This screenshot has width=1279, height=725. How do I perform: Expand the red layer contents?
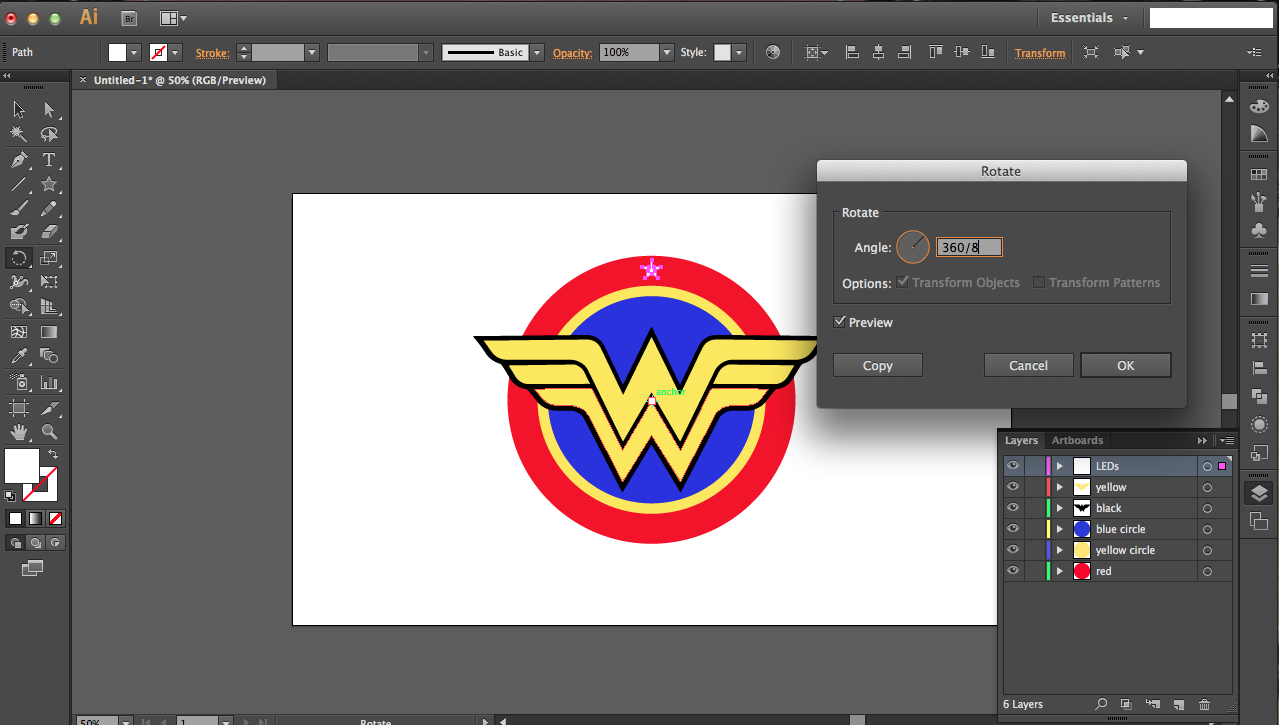(1060, 571)
